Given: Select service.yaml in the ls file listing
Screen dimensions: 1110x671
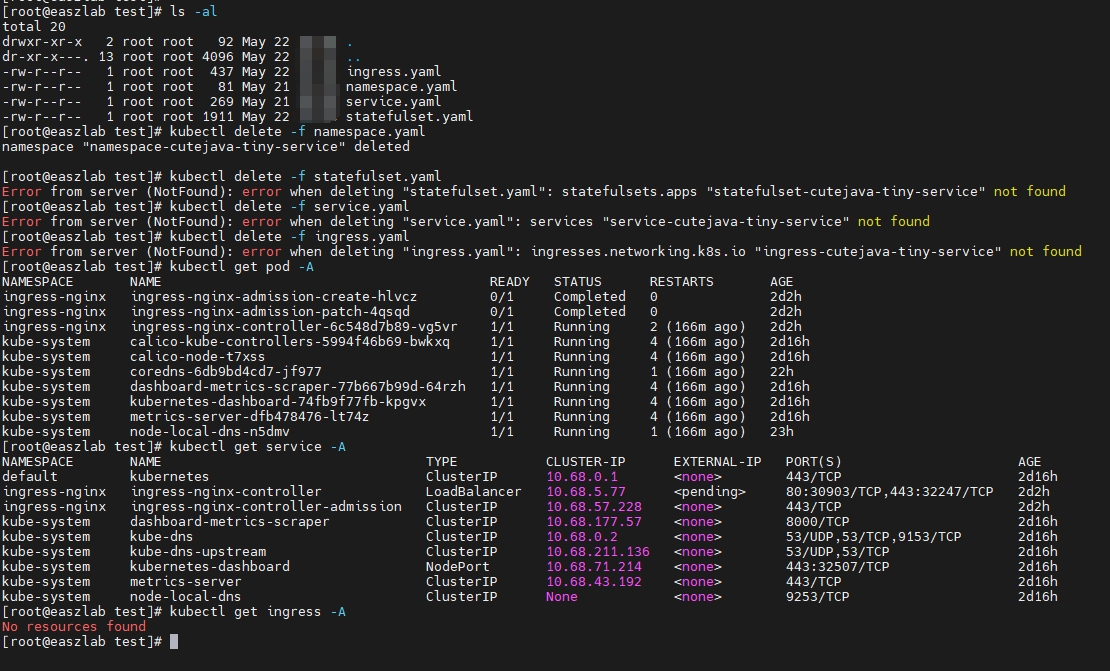Looking at the screenshot, I should point(393,101).
